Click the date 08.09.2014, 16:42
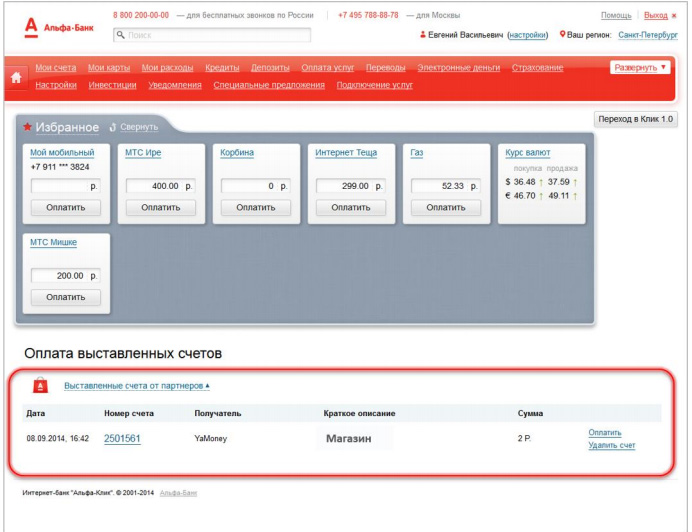This screenshot has width=692, height=532. [58, 438]
